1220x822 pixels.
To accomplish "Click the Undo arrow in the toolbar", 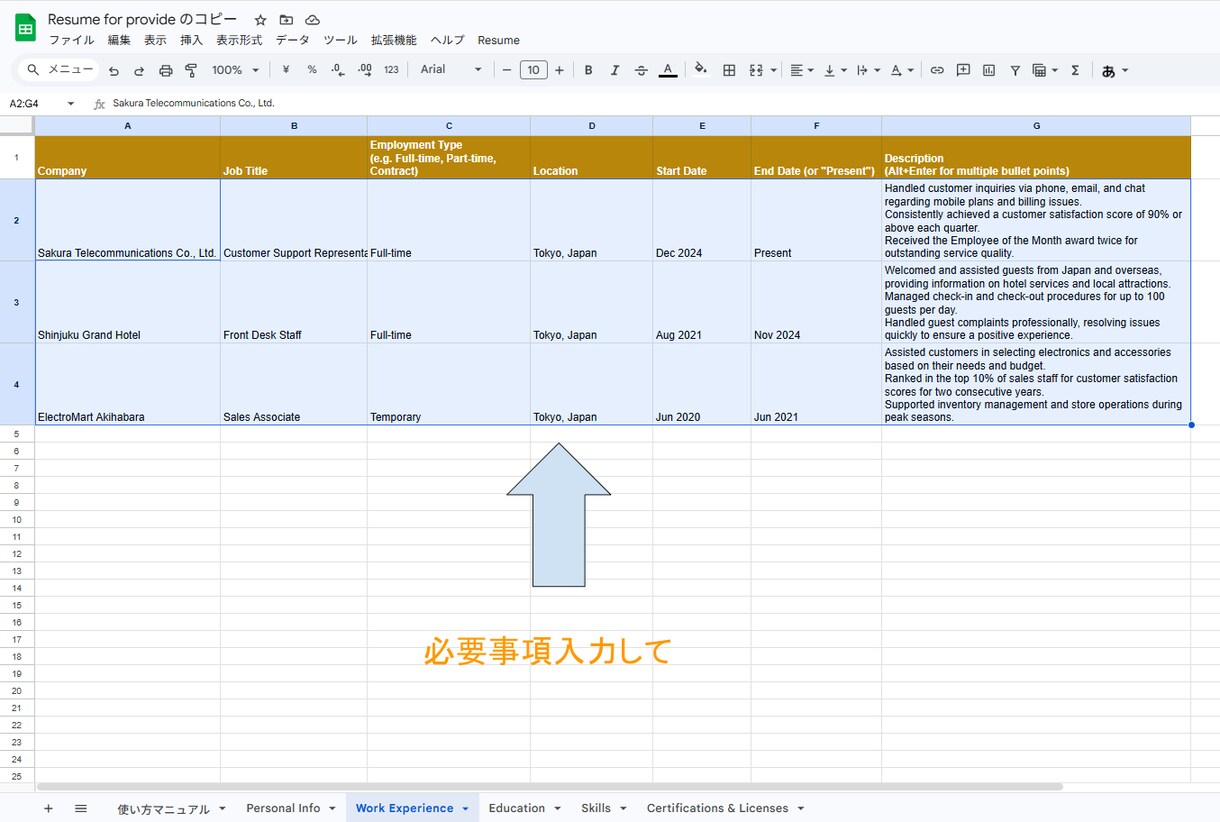I will (114, 70).
